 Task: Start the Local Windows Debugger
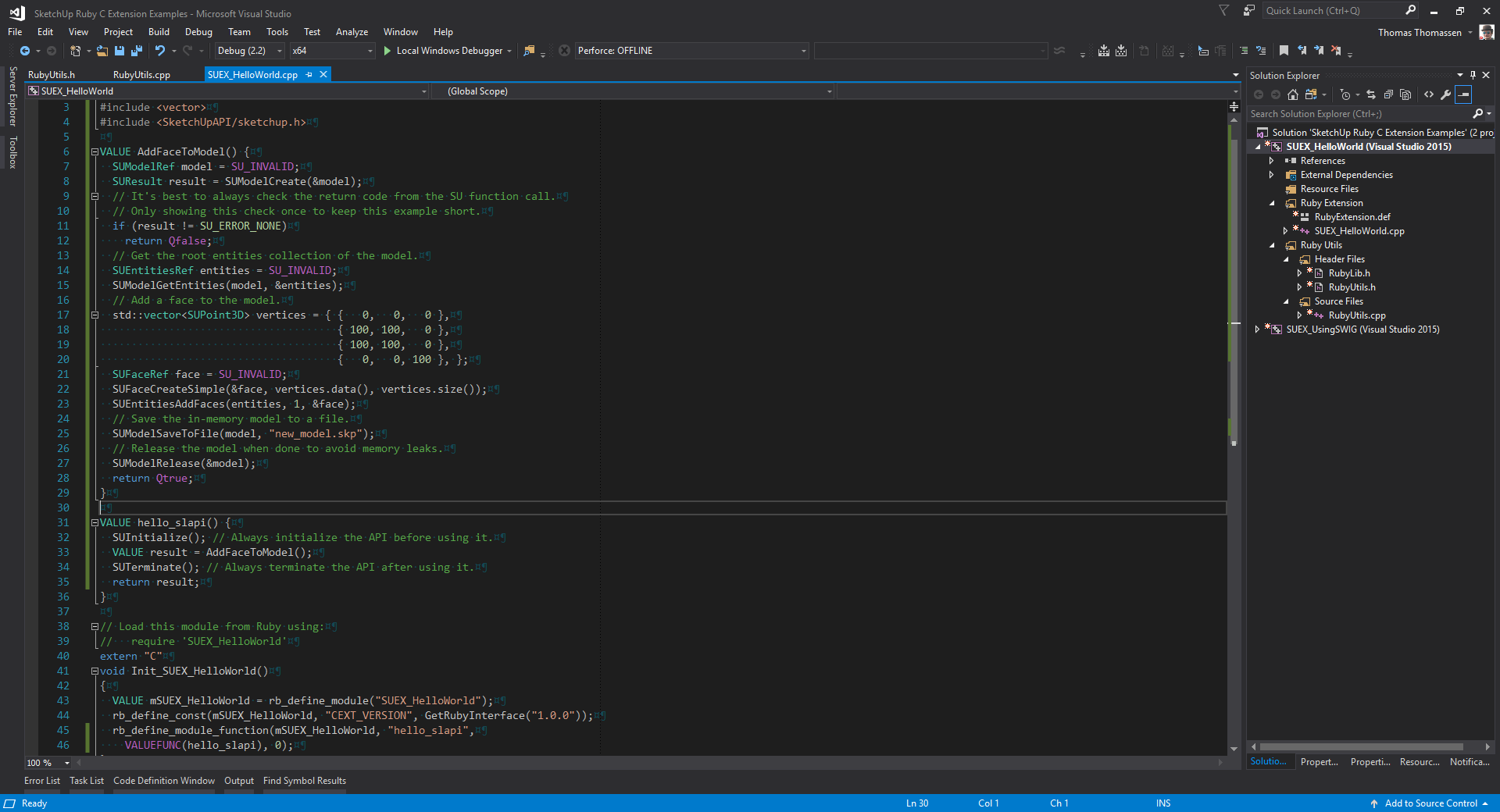click(448, 51)
